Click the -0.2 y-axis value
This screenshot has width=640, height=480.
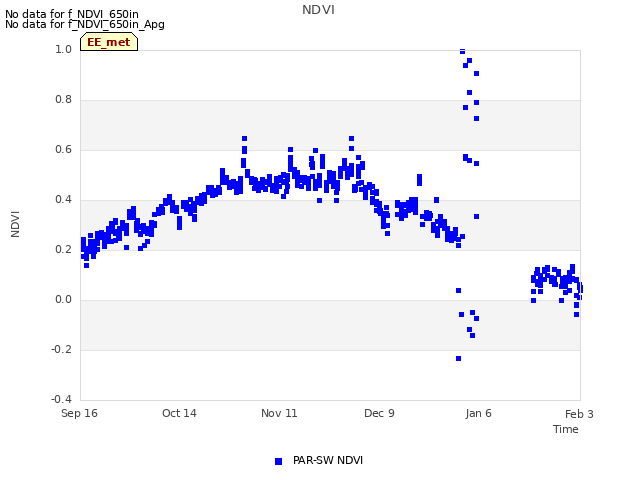pos(61,349)
